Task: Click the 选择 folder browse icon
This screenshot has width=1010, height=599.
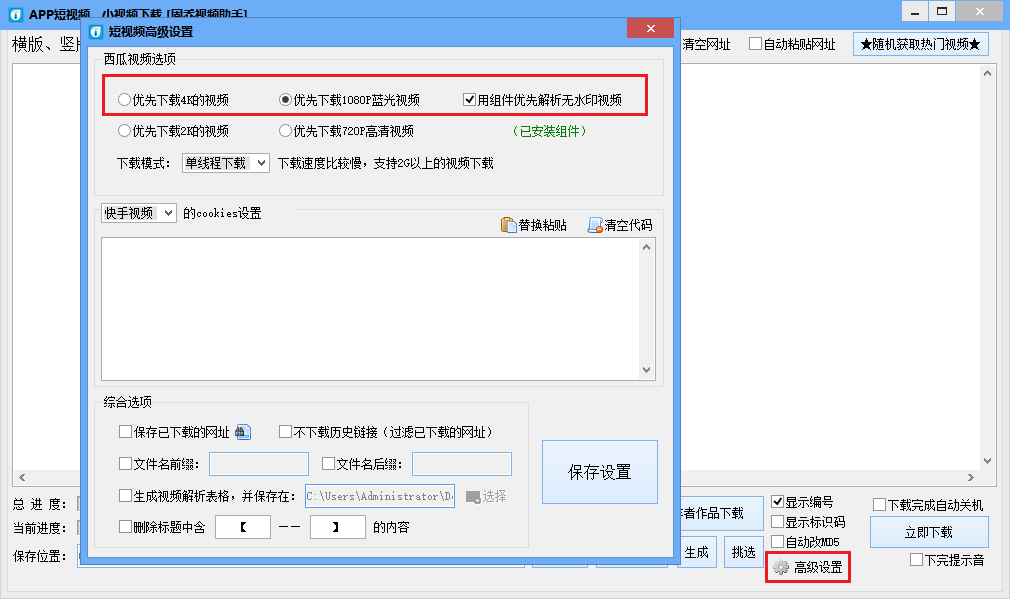Action: (x=473, y=497)
